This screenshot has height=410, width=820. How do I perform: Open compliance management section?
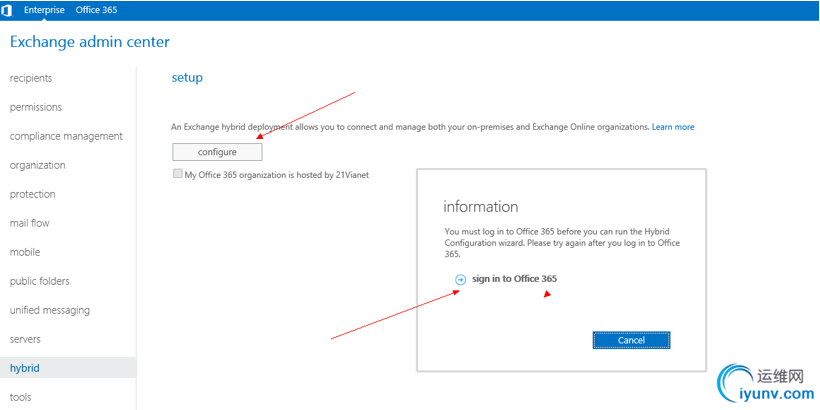pyautogui.click(x=66, y=136)
